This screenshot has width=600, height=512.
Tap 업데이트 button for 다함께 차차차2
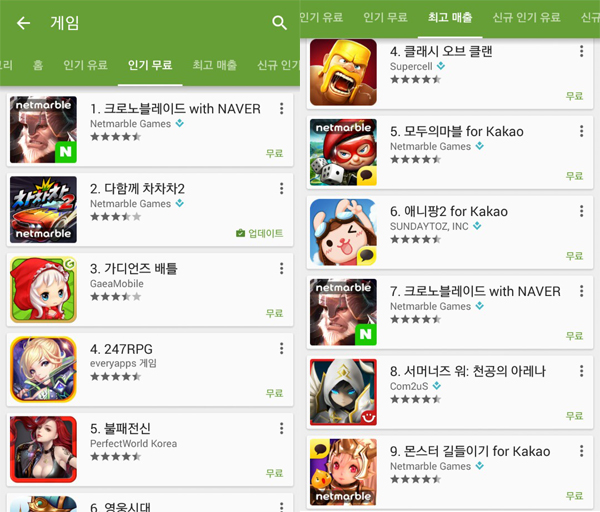pyautogui.click(x=260, y=233)
